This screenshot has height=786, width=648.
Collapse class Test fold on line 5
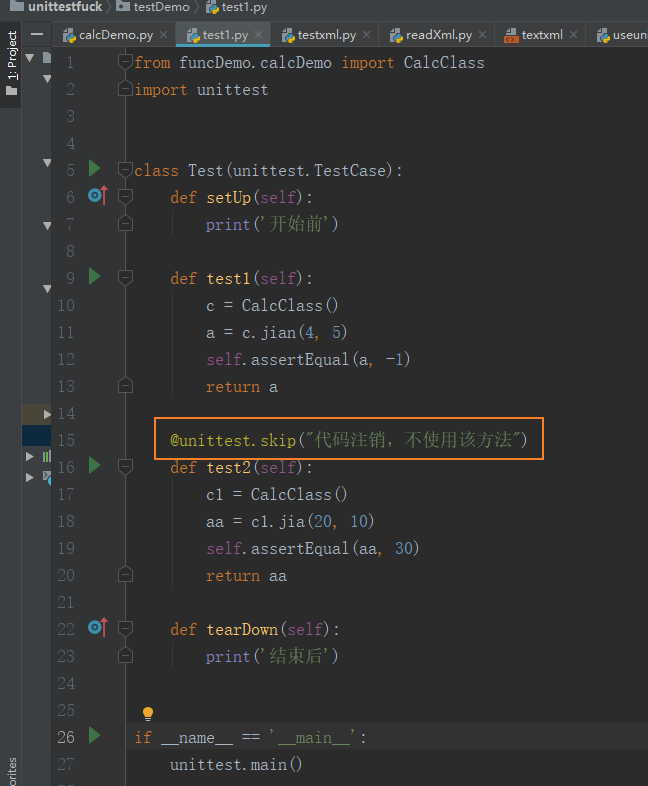tap(125, 170)
